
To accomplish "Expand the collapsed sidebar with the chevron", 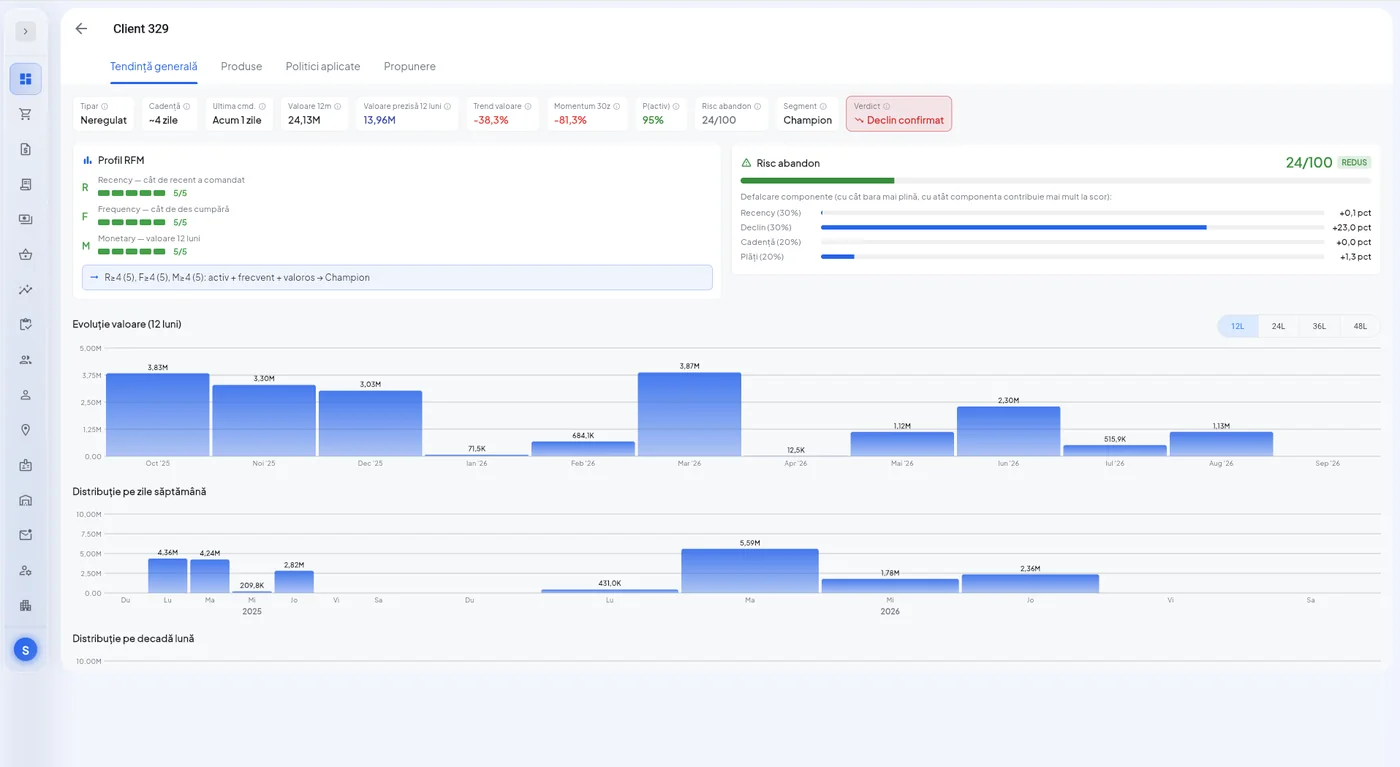I will point(26,31).
